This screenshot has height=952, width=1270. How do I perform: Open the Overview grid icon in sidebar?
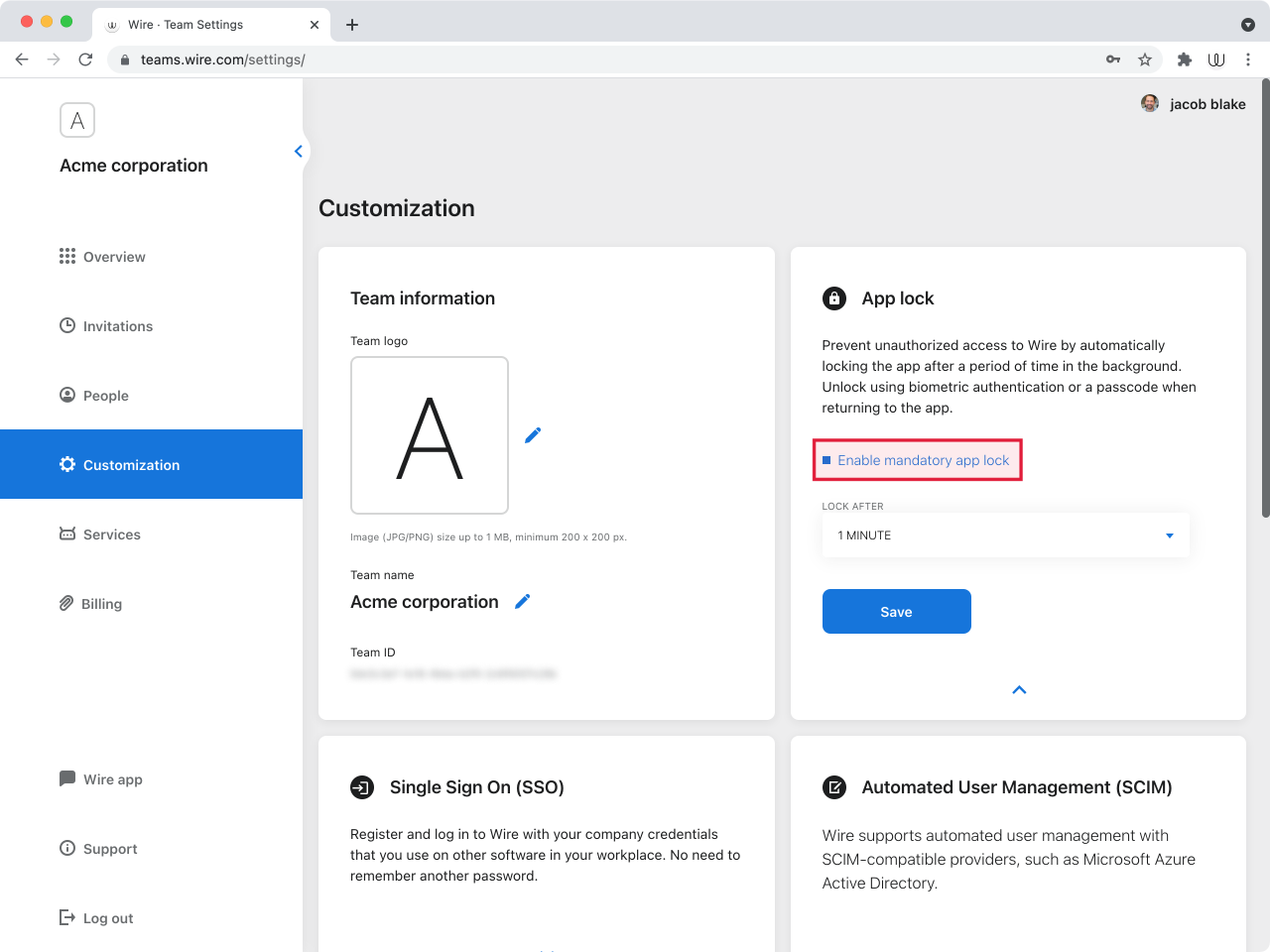click(67, 257)
